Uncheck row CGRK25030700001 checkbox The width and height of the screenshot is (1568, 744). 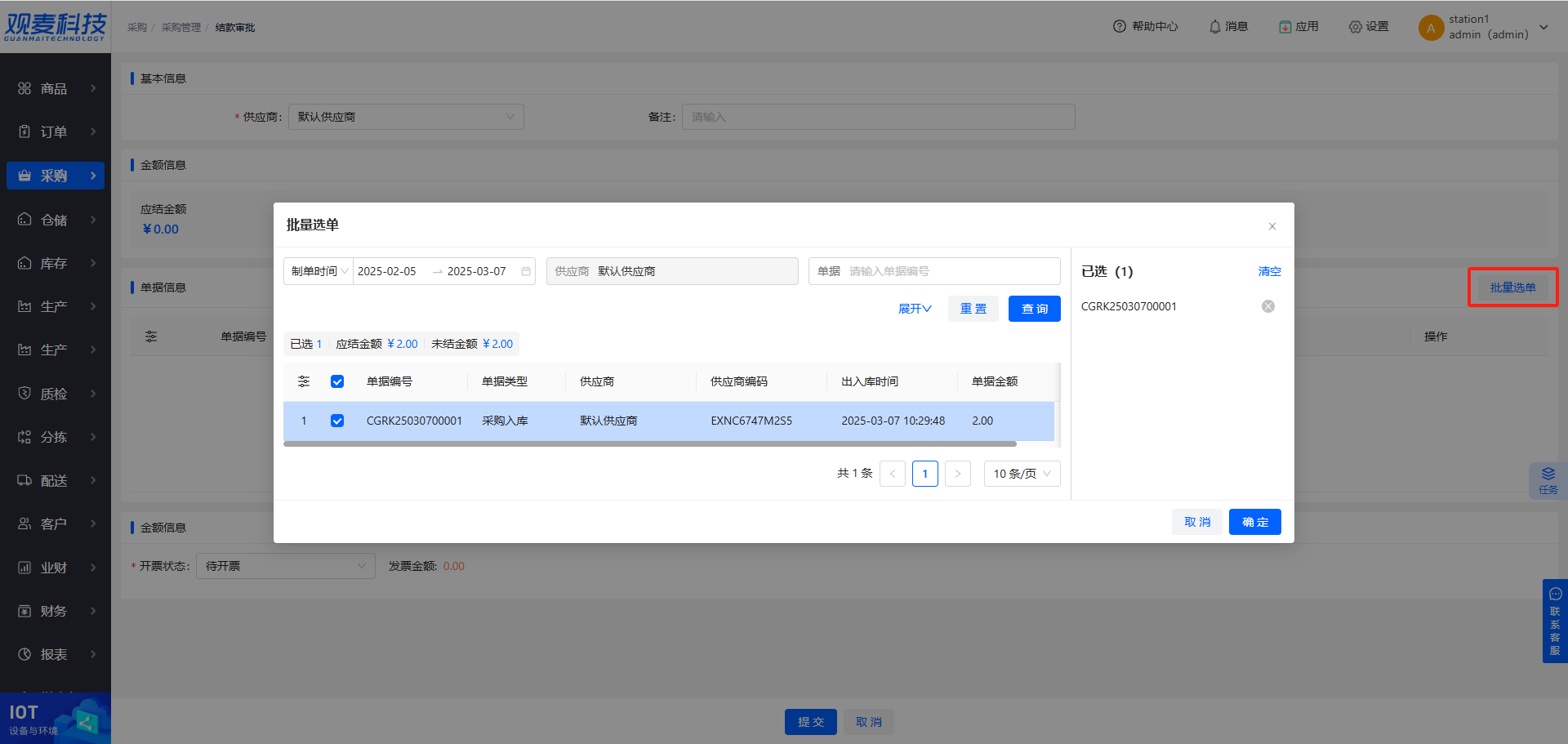point(337,421)
